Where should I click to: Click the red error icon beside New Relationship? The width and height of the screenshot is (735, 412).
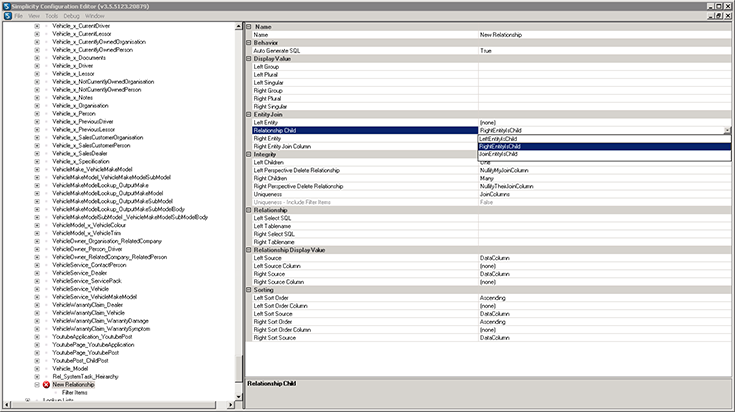click(x=46, y=384)
